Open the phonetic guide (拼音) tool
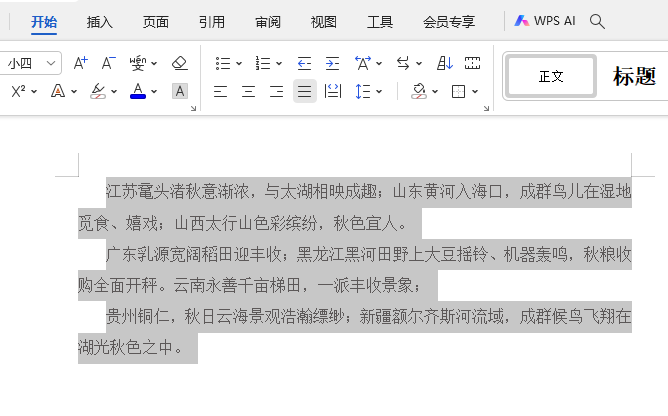This screenshot has width=668, height=416. (x=138, y=64)
